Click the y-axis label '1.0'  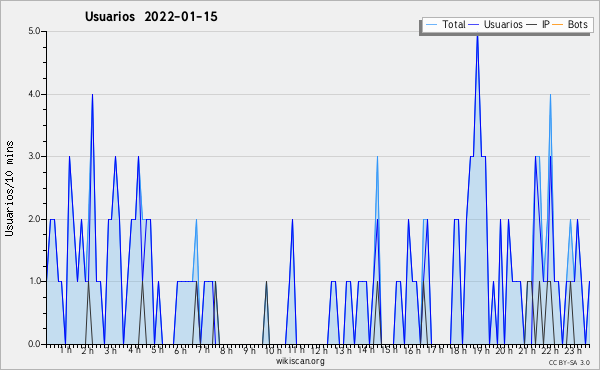[34, 281]
